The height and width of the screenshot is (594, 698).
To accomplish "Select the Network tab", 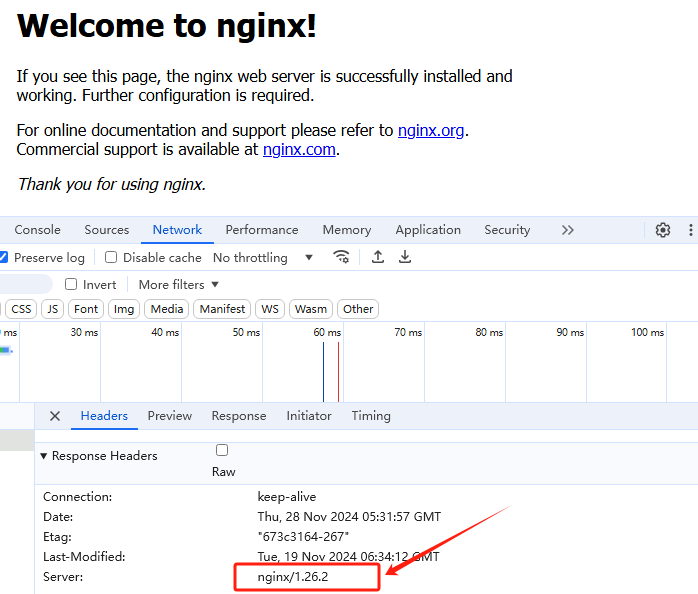I will (x=177, y=230).
